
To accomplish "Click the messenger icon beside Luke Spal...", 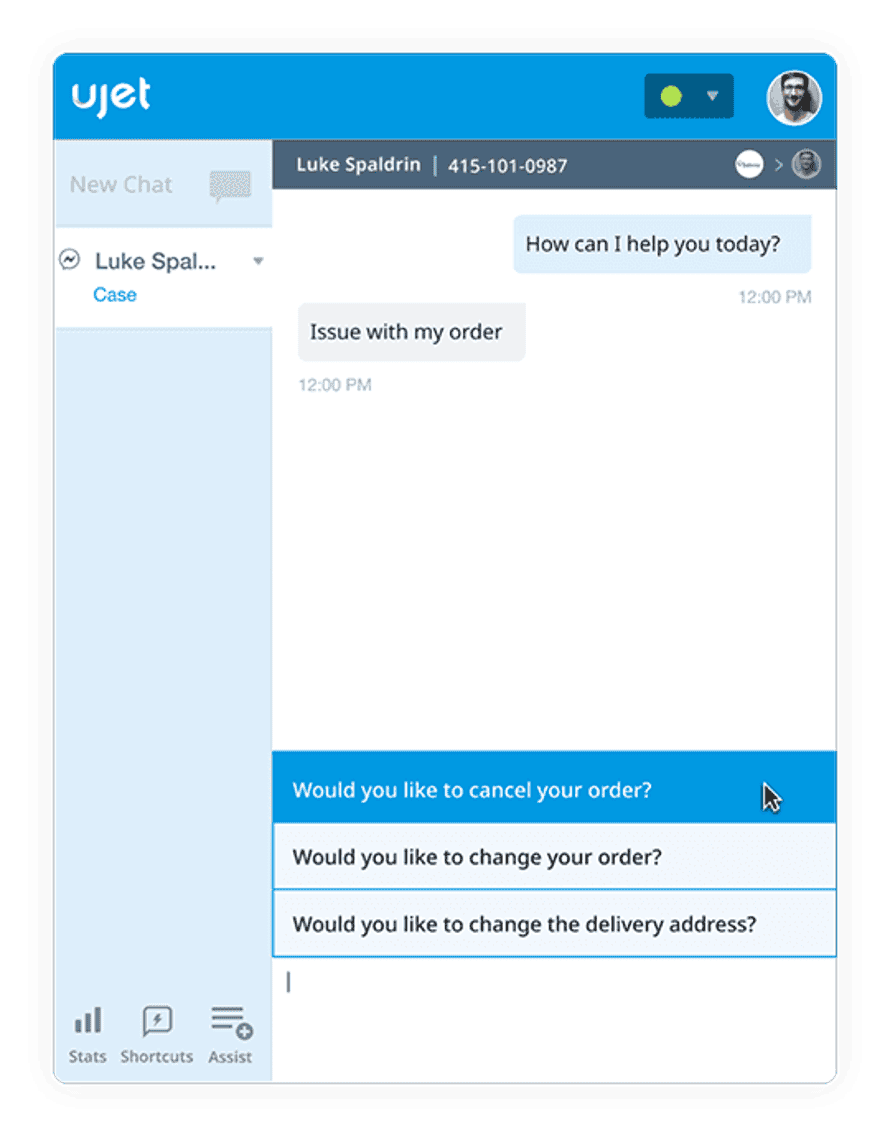I will [70, 260].
